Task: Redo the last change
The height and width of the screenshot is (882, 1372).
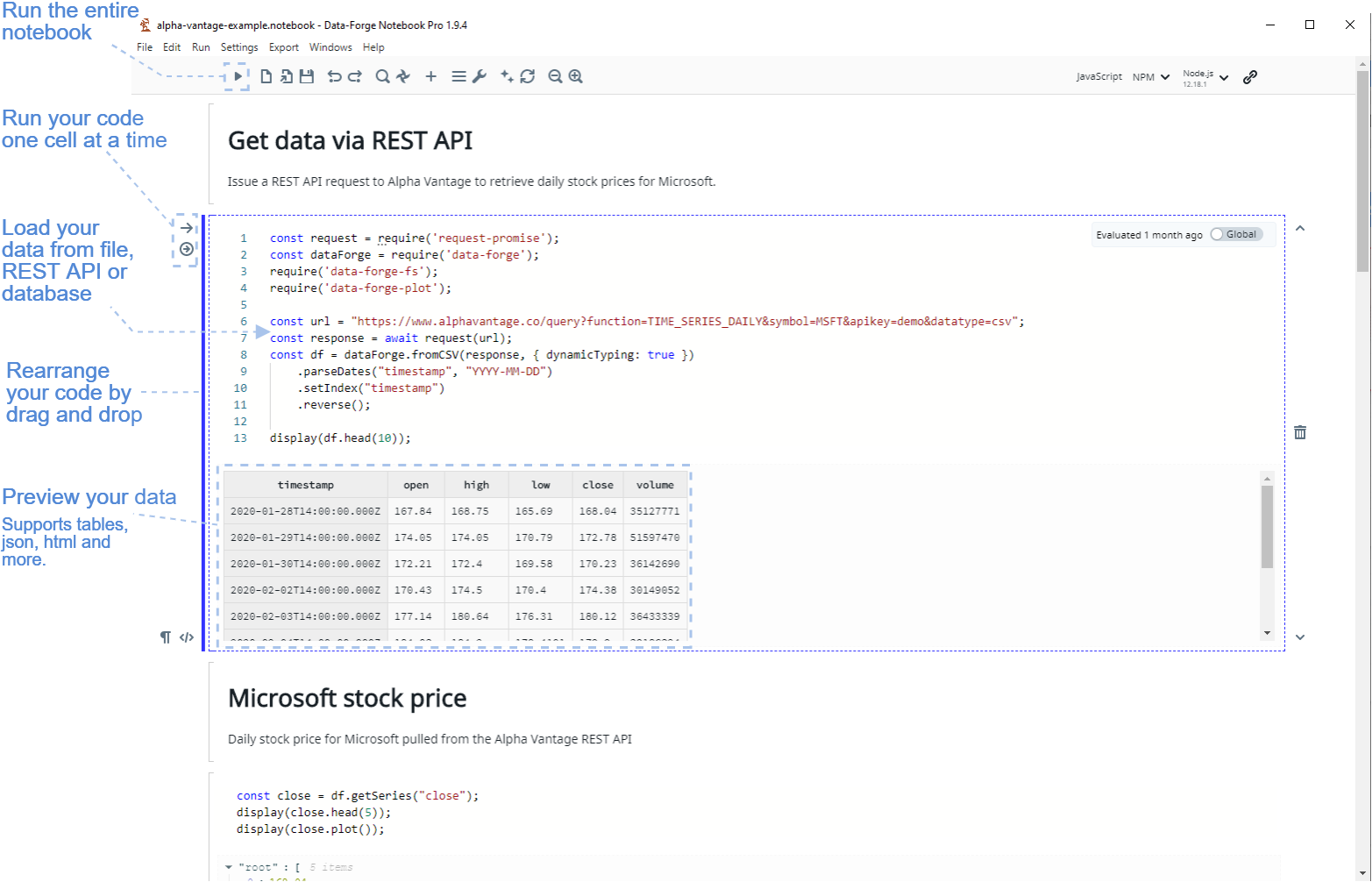Action: 354,76
